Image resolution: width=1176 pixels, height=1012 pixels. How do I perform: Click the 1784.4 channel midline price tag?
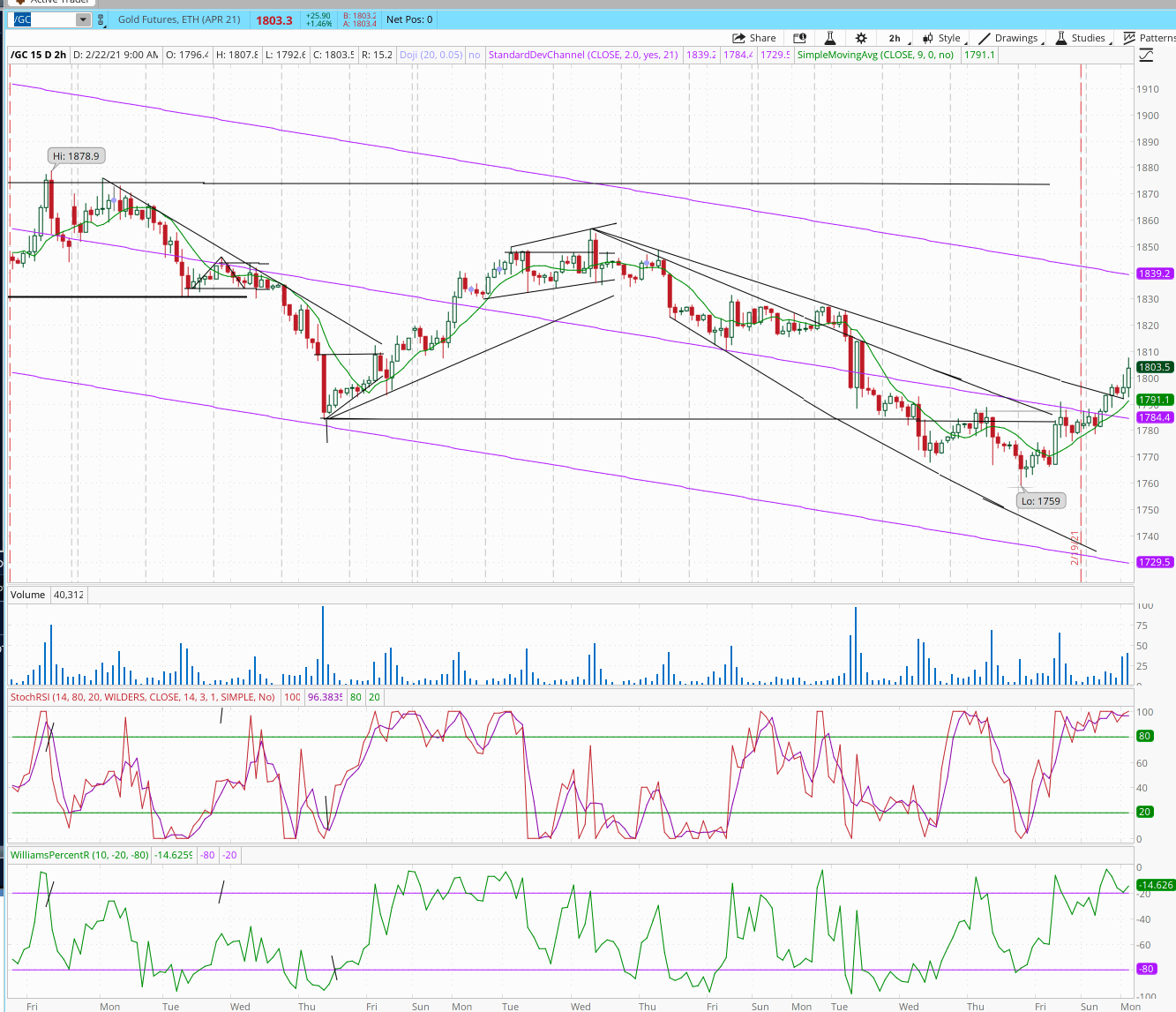pos(1155,417)
